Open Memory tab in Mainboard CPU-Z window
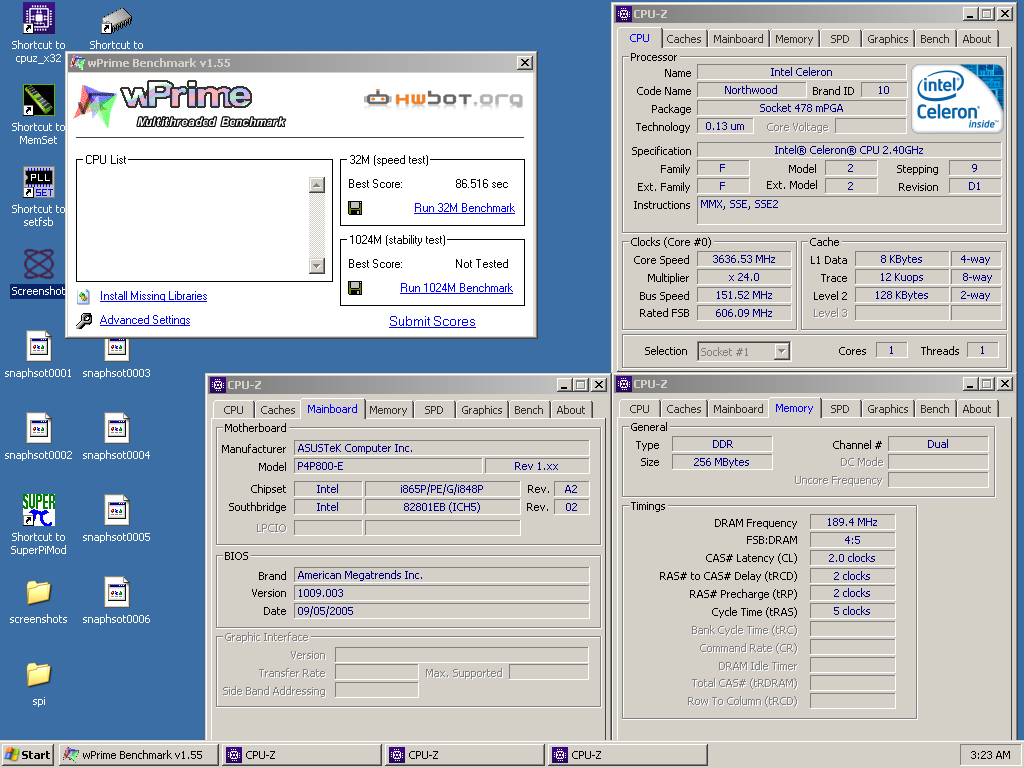 tap(388, 410)
